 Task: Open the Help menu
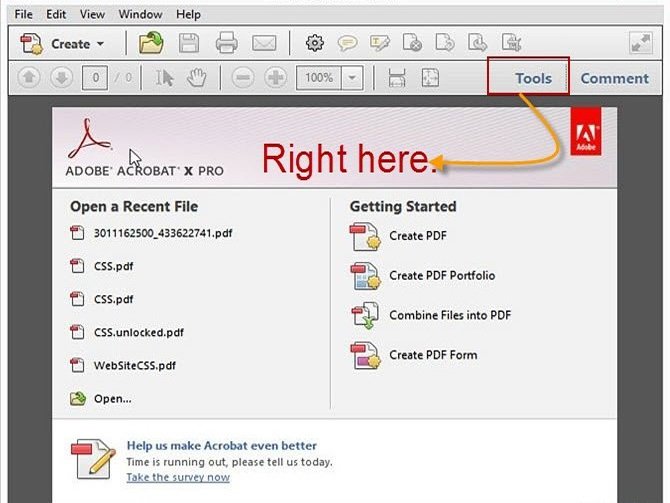pos(188,15)
